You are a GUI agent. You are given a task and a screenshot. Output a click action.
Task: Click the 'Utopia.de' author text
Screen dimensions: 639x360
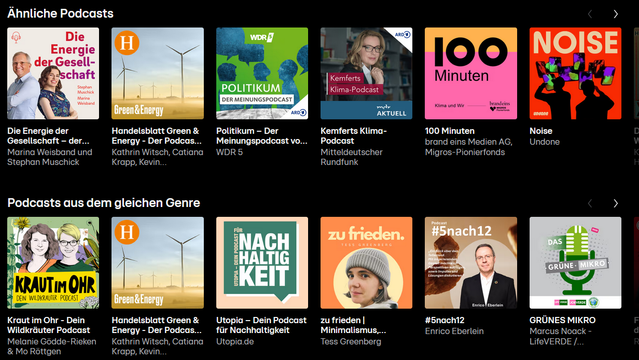tap(235, 342)
